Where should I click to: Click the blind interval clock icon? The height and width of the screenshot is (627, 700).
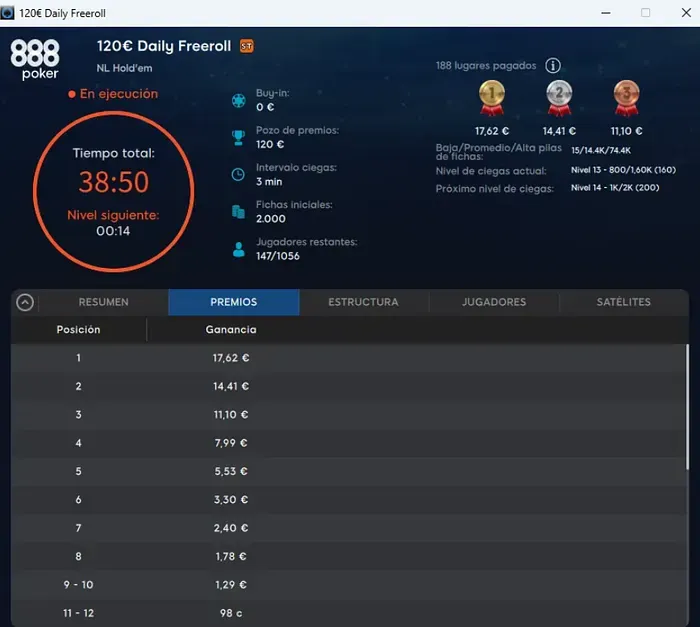[238, 175]
